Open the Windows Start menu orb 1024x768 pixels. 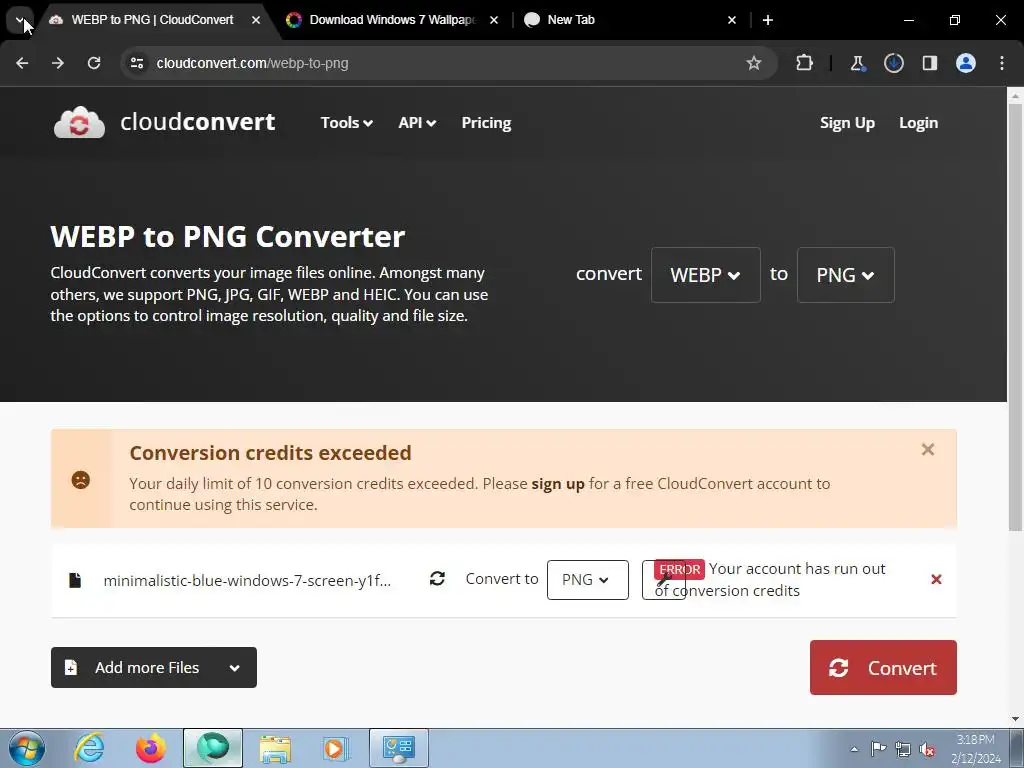coord(26,748)
